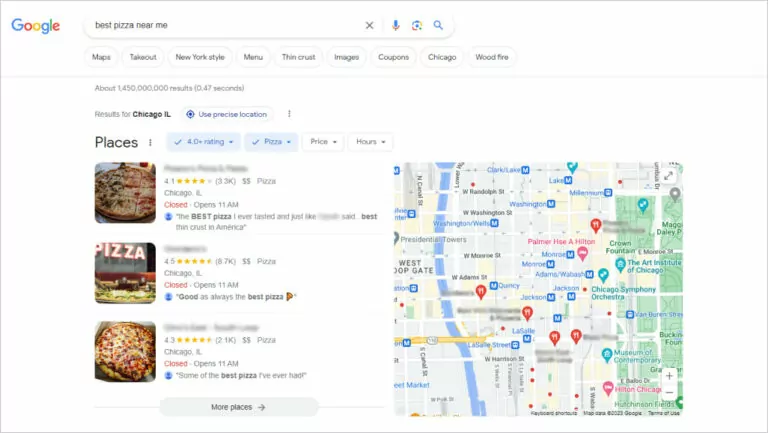Toggle the Pizza category filter

(271, 142)
